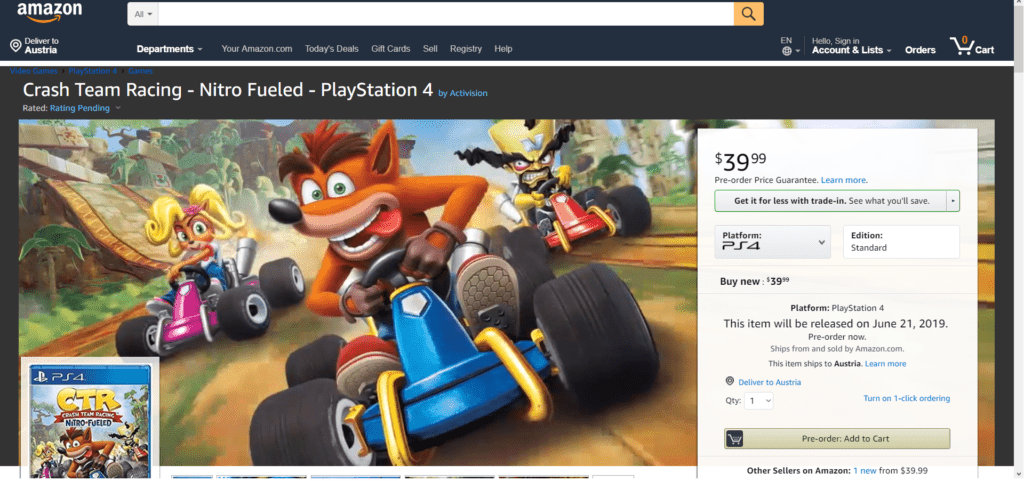Expand the Rating Pending chevron
The width and height of the screenshot is (1024, 481).
tap(118, 108)
